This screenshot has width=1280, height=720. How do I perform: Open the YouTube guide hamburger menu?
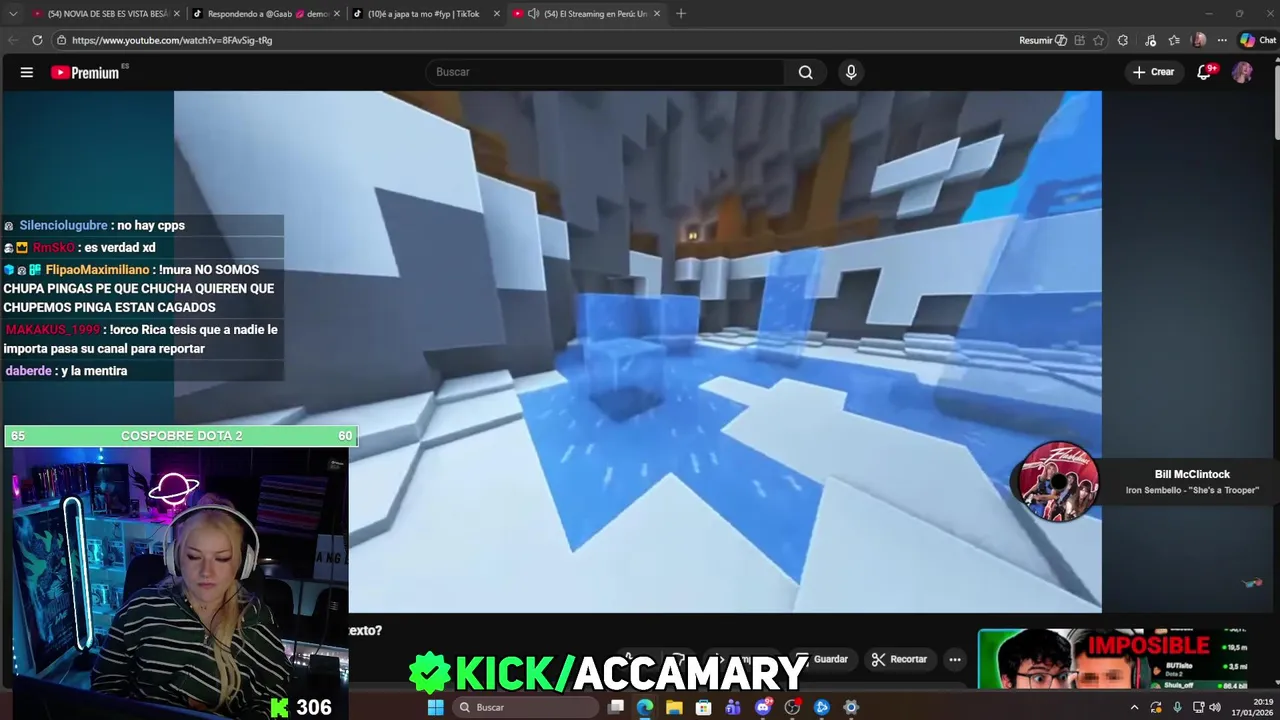tap(27, 72)
